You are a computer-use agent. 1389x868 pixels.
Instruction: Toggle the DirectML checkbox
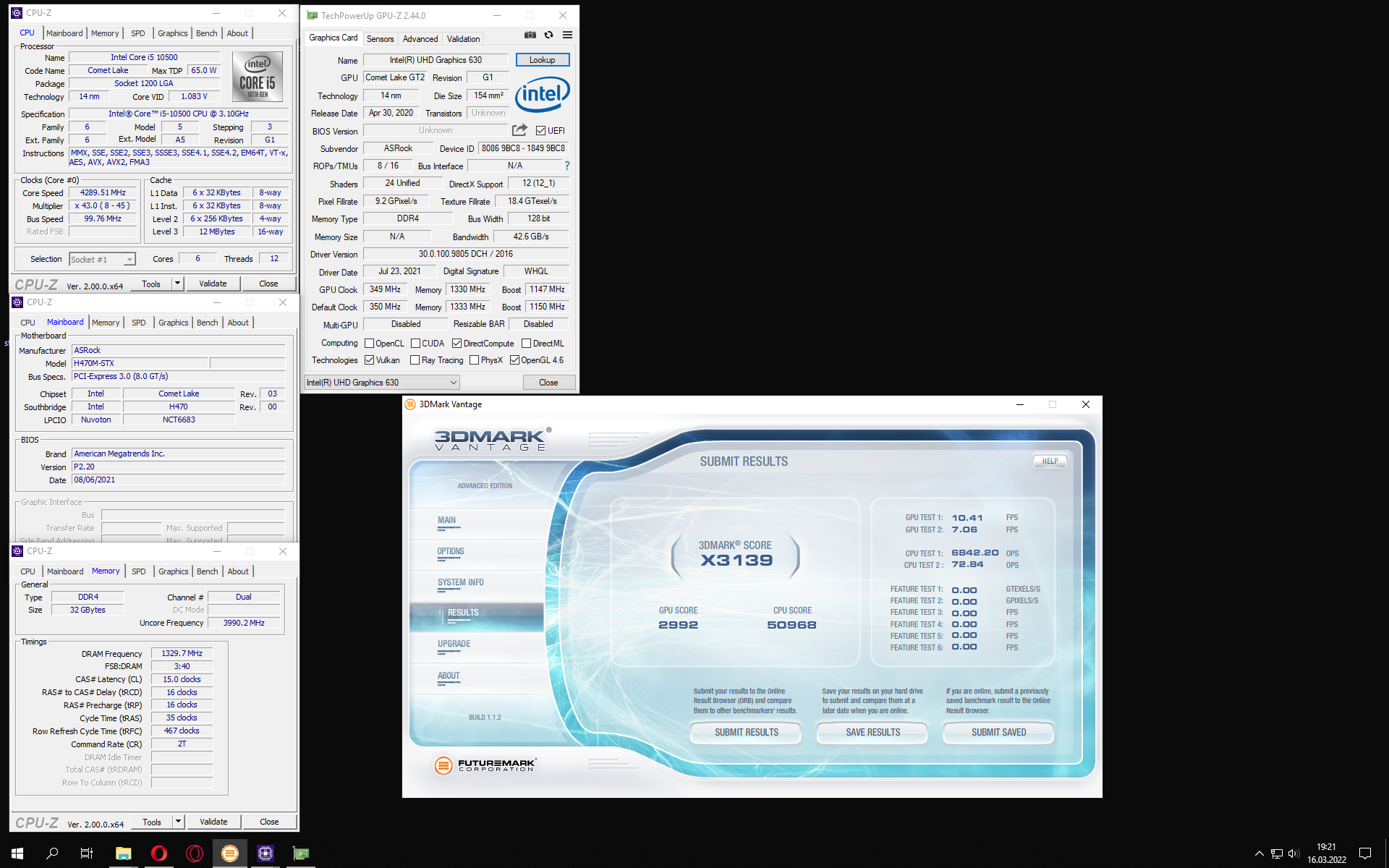tap(526, 343)
